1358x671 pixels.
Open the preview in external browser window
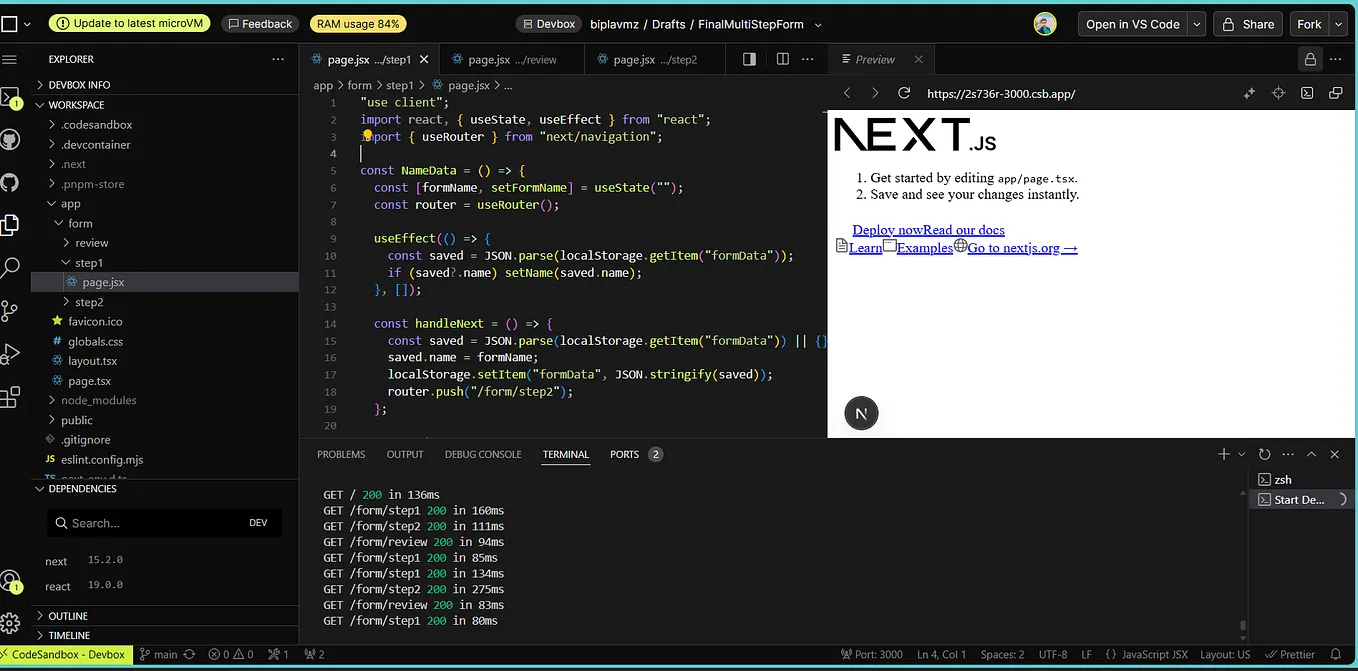(1335, 93)
